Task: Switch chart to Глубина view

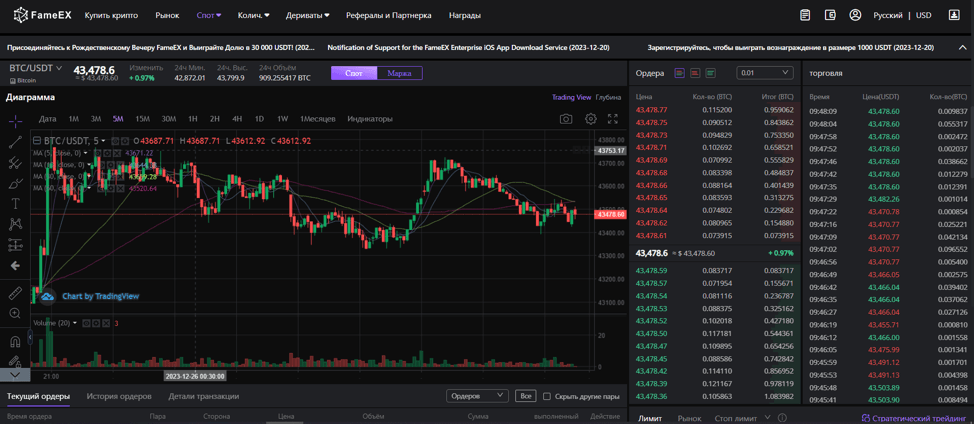Action: (x=608, y=97)
